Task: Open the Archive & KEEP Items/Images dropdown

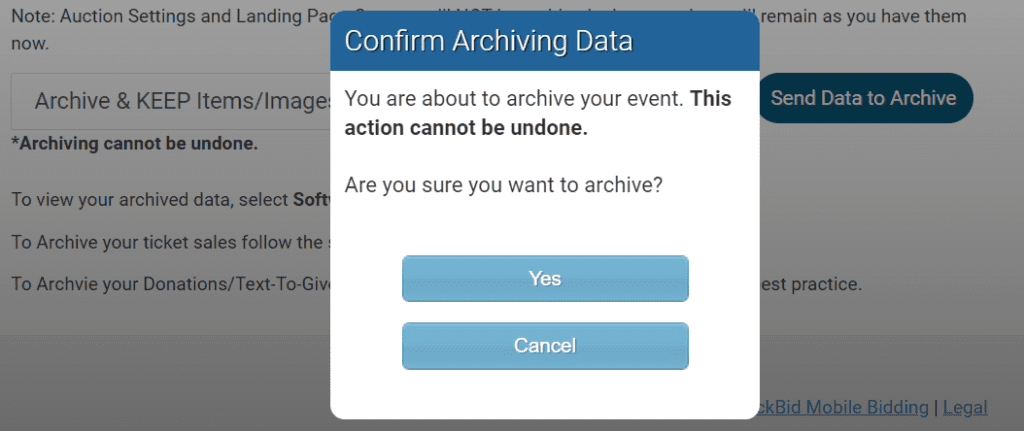Action: [x=180, y=100]
